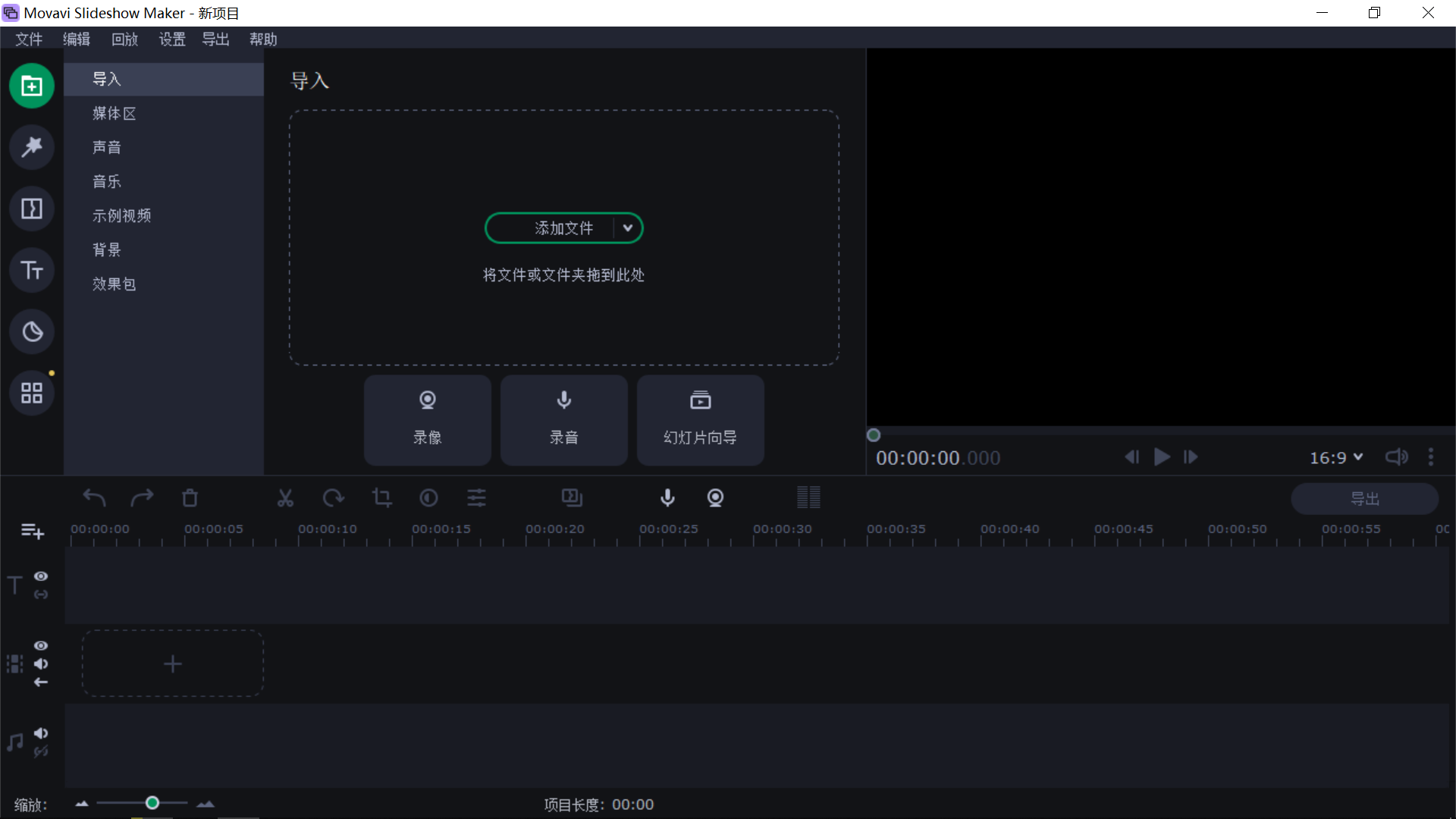Click the plus placeholder on video track

point(173,664)
